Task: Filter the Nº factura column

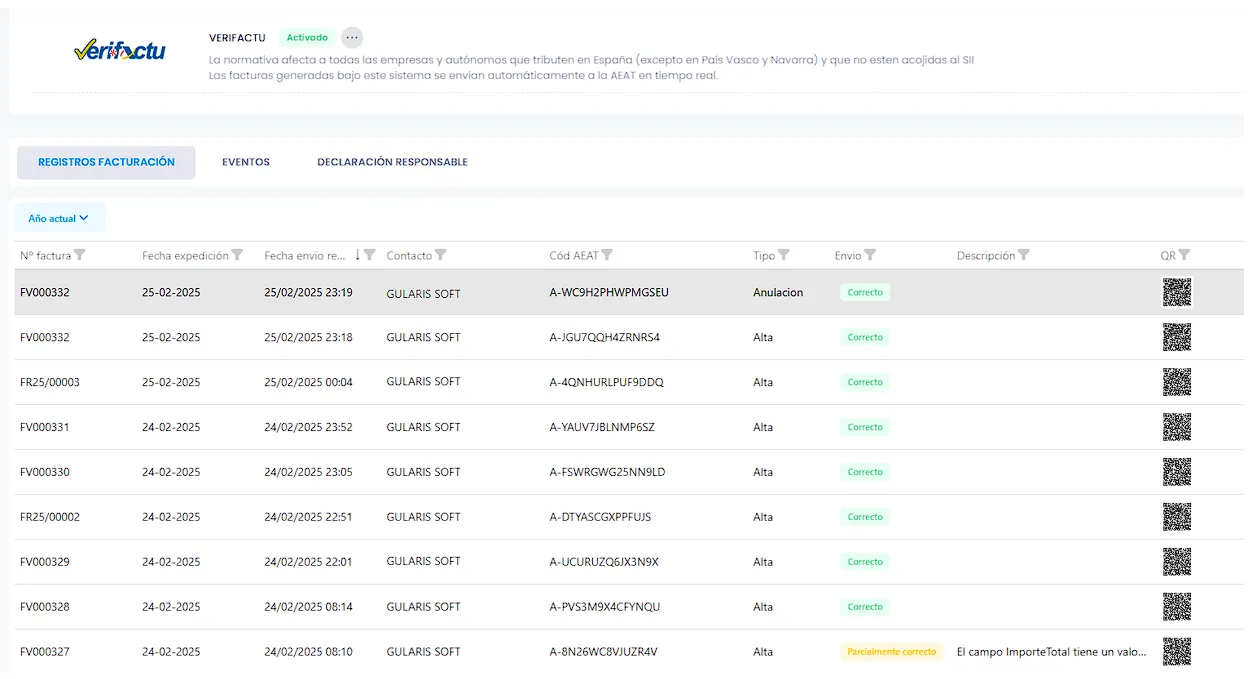Action: 80,255
